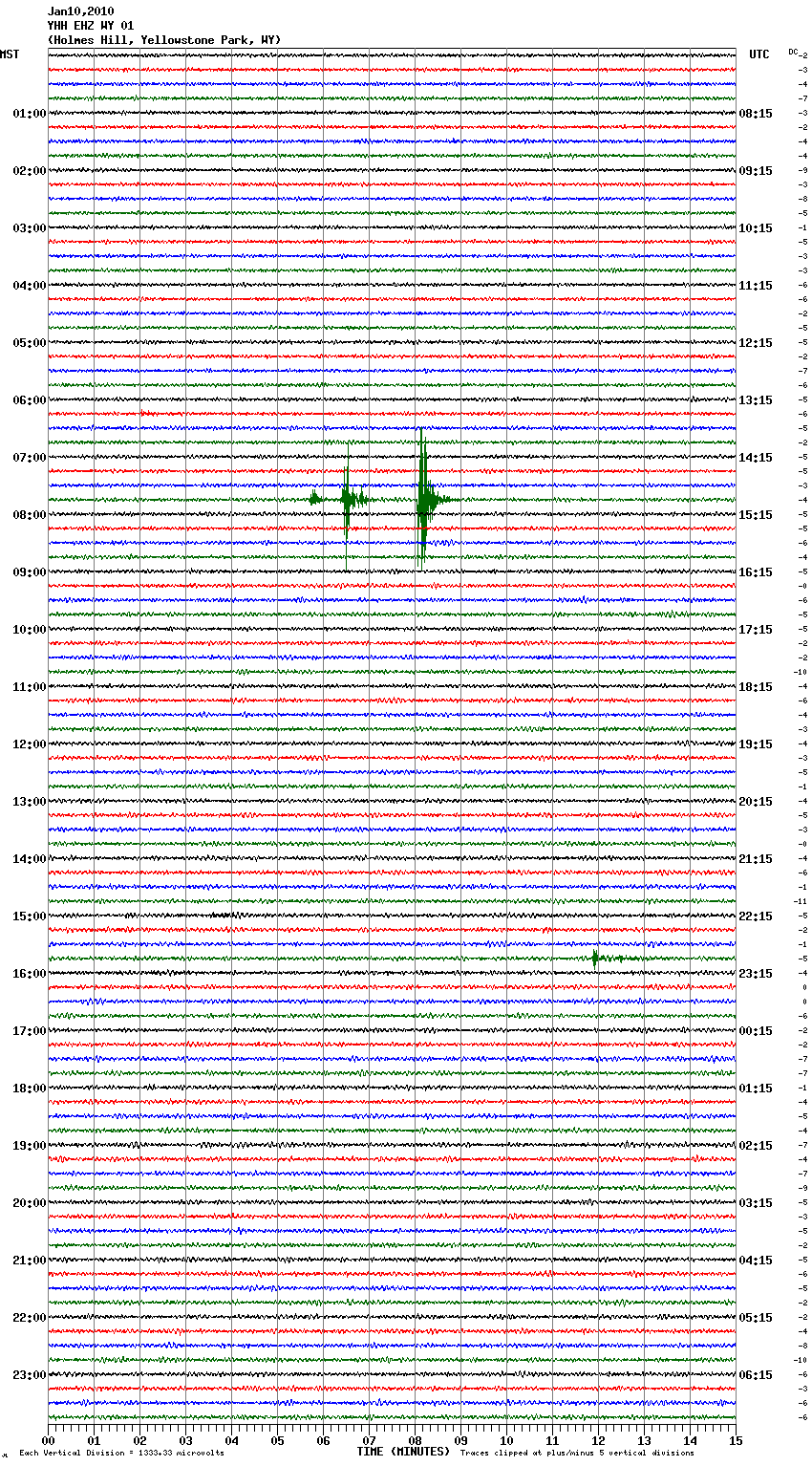Click minute tick "10" on the bottom axis
Image resolution: width=812 pixels, height=1466 pixels.
tap(506, 1440)
